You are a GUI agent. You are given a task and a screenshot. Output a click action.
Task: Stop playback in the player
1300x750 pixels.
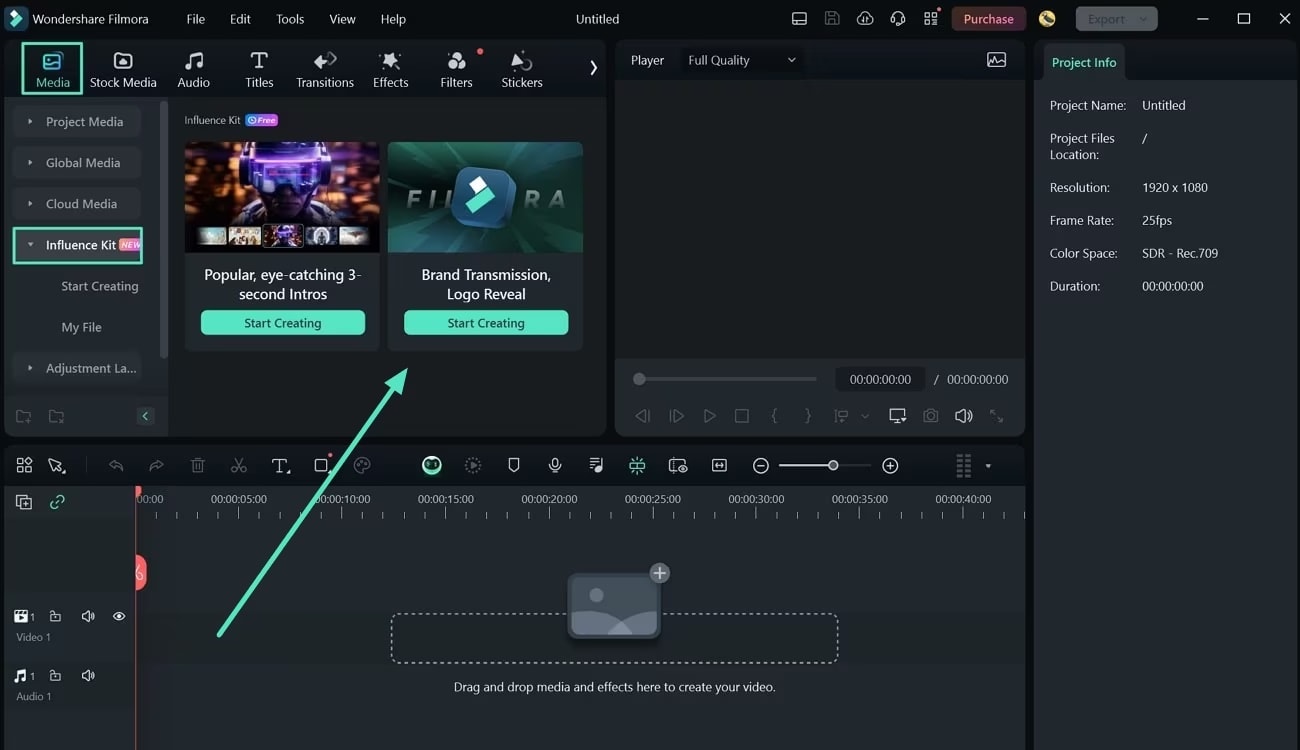(x=741, y=416)
